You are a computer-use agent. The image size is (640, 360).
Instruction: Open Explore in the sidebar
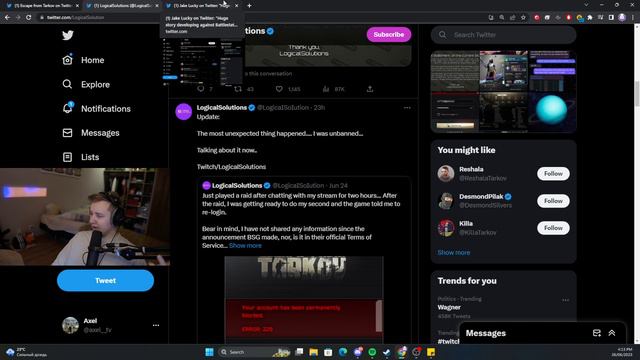point(86,84)
